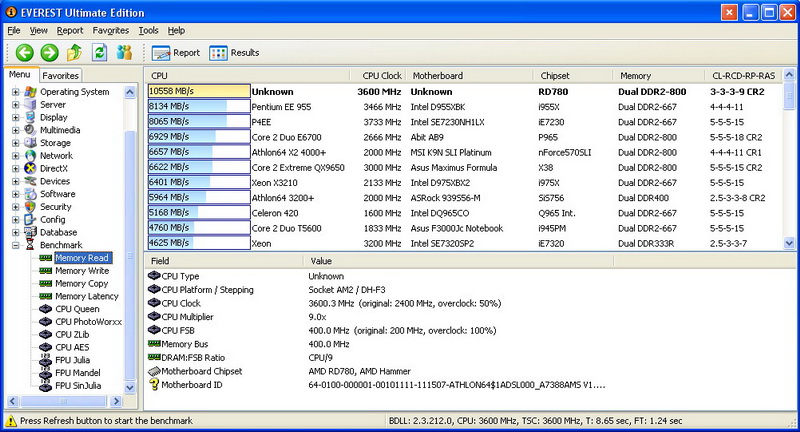Expand the Multimedia tree node
800x432 pixels.
16,130
